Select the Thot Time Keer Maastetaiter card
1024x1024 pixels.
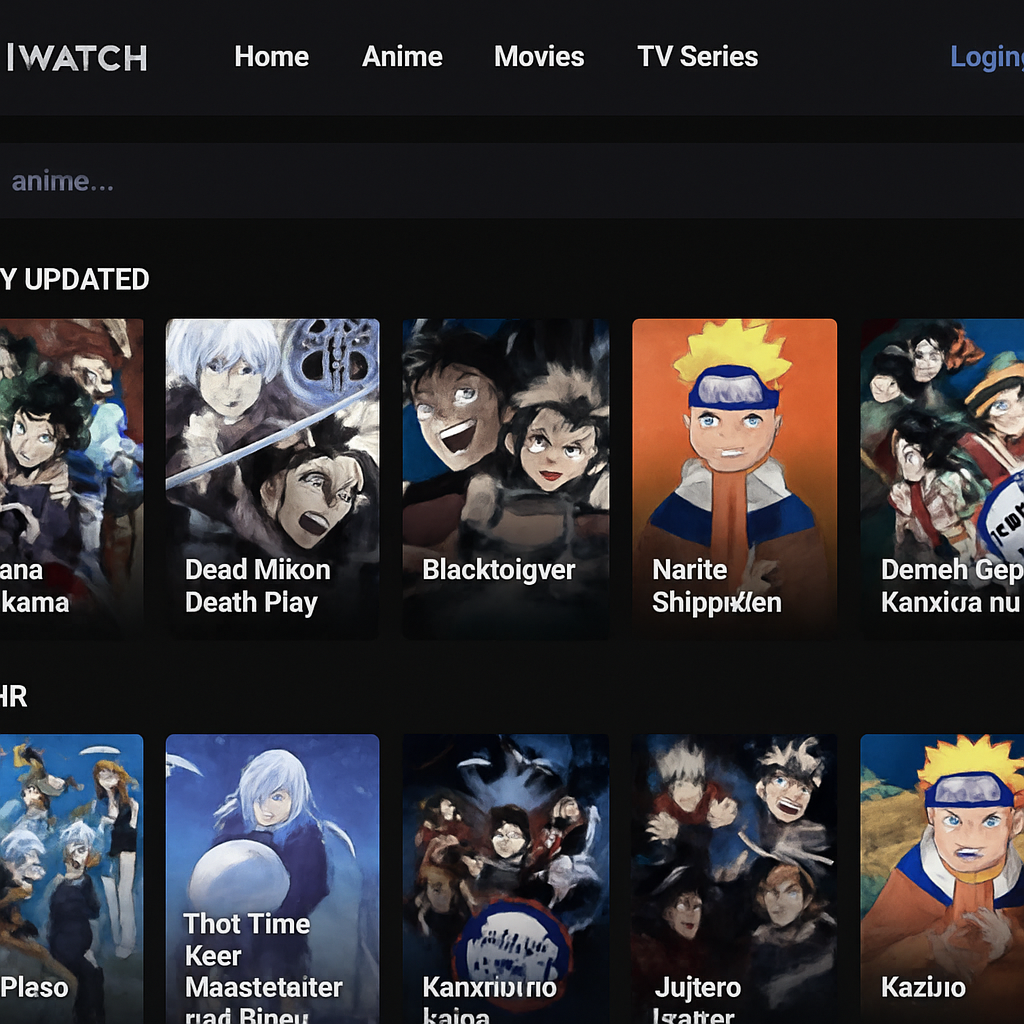tap(272, 880)
